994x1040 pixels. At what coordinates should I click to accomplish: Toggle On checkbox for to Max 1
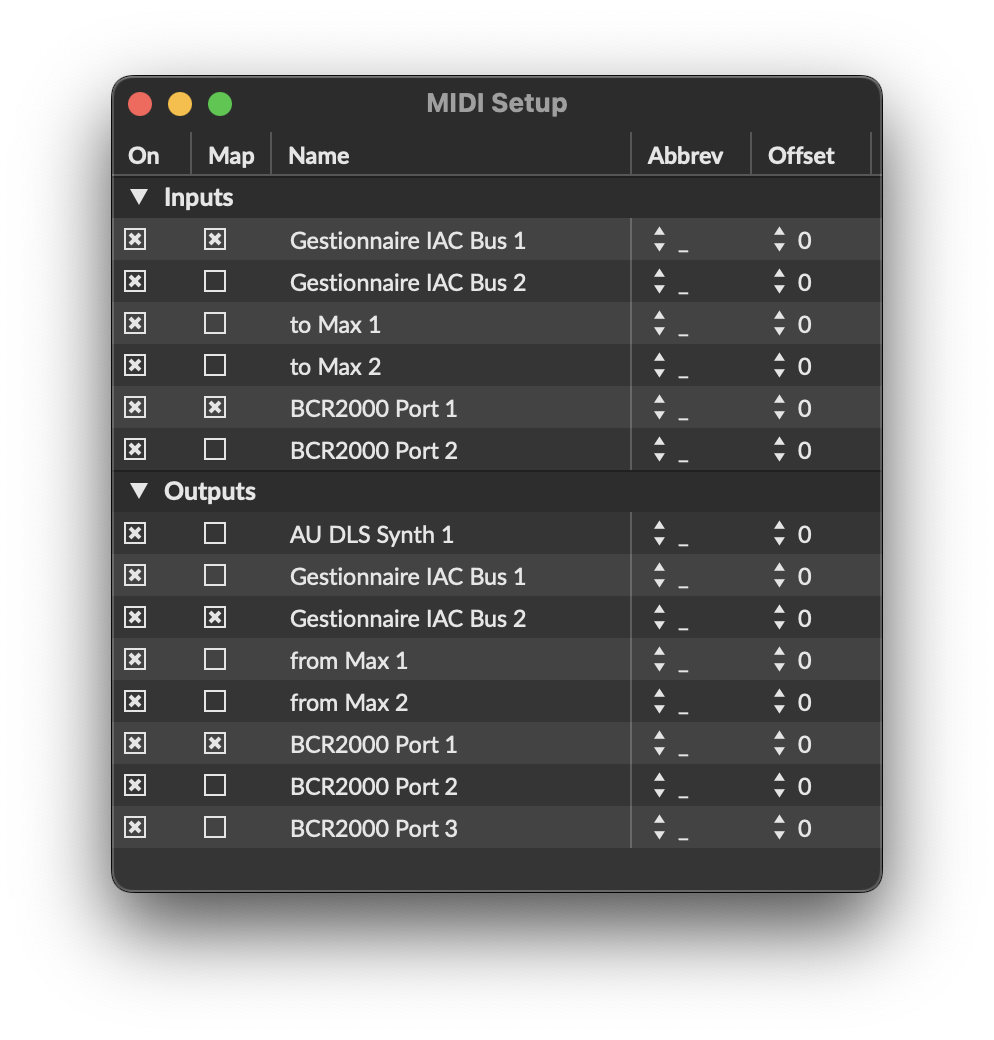[x=135, y=324]
